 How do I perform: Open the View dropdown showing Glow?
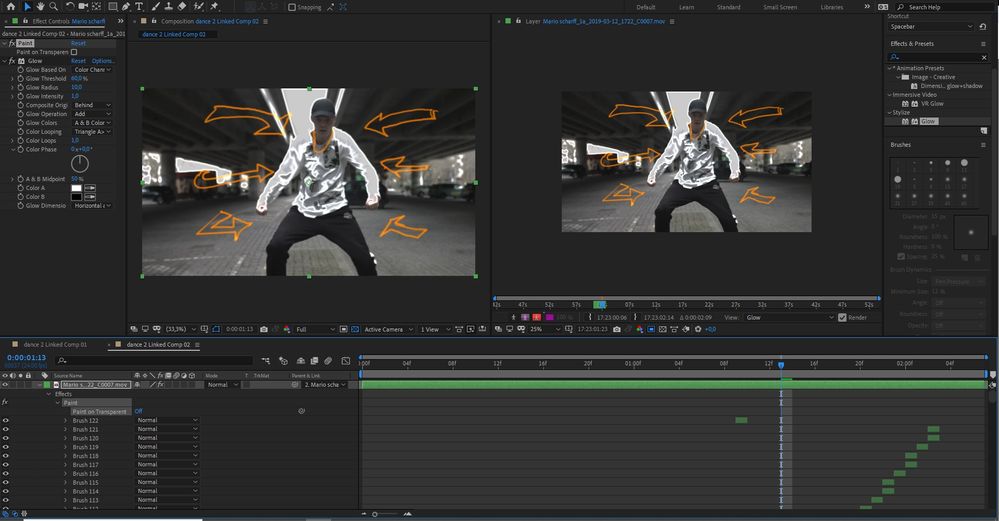pyautogui.click(x=788, y=317)
